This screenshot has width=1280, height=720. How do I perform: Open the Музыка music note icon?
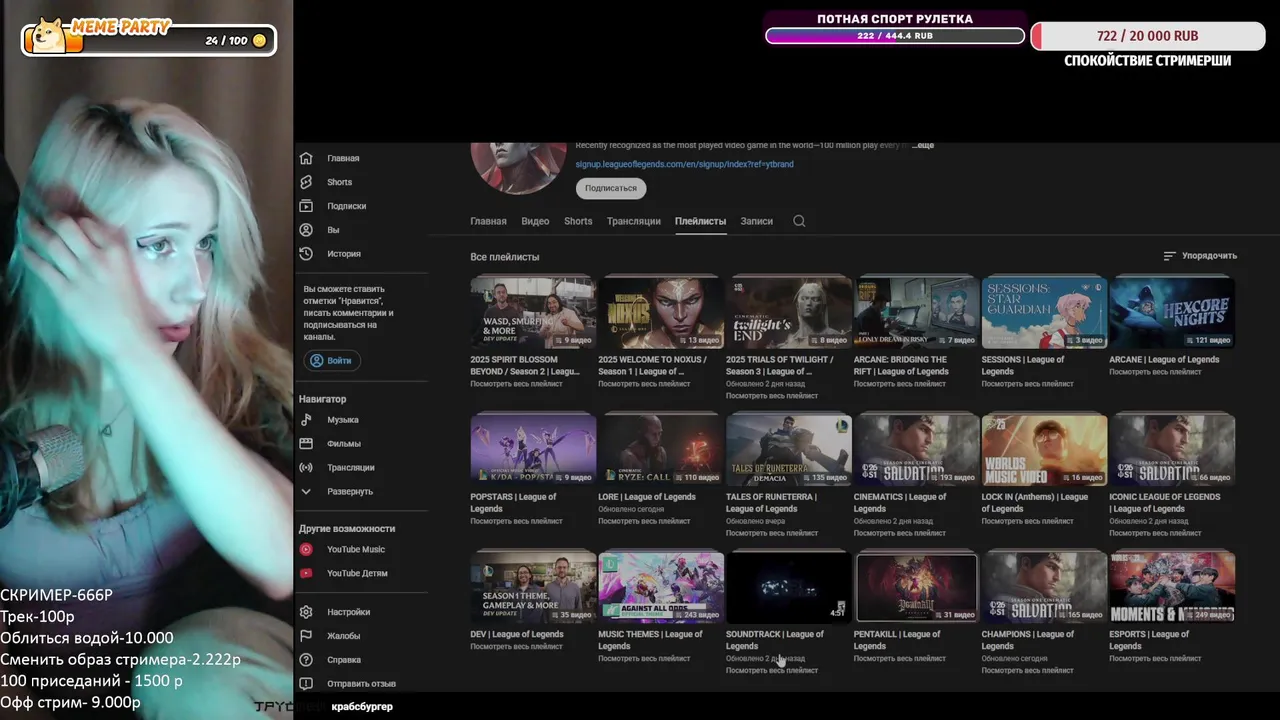tap(306, 420)
